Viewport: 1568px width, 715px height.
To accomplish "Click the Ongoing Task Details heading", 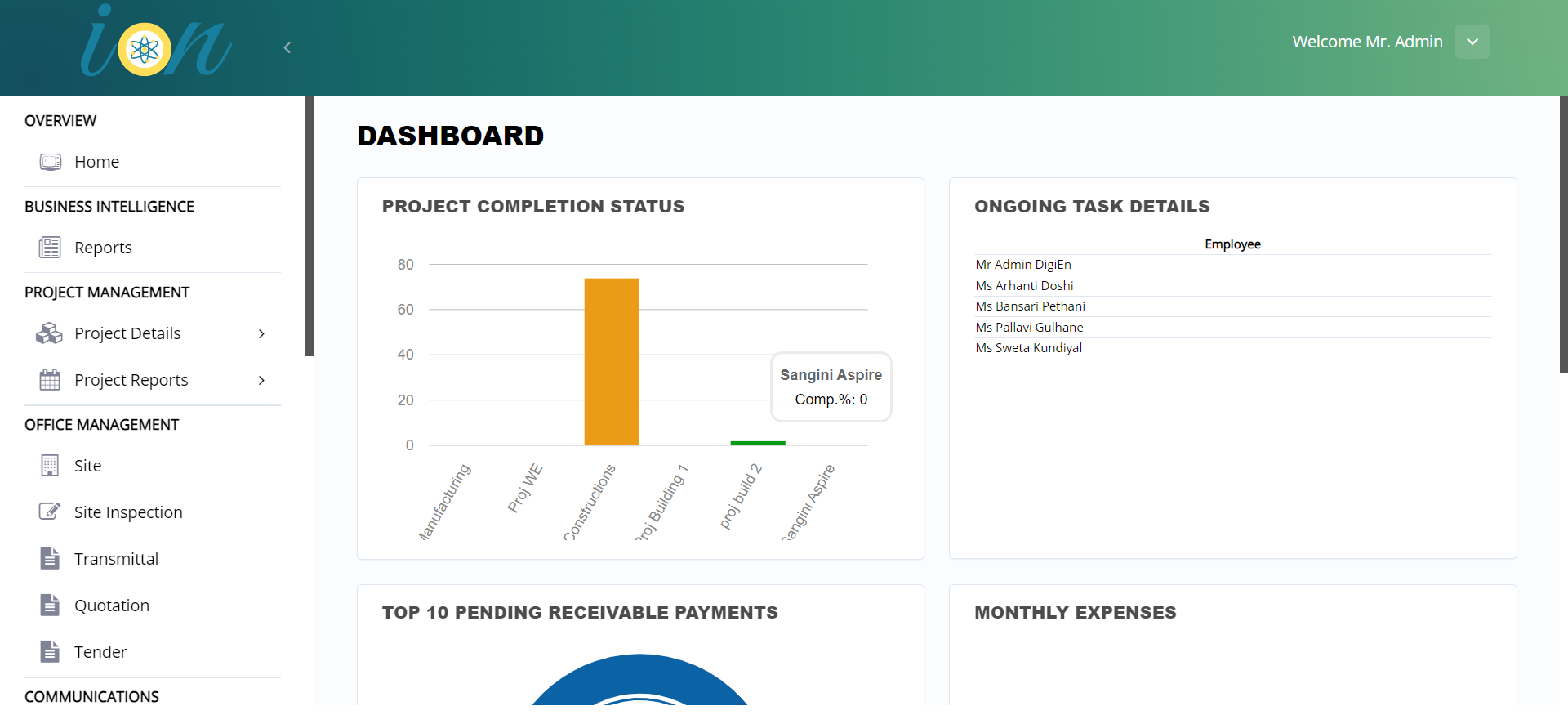I will point(1092,207).
